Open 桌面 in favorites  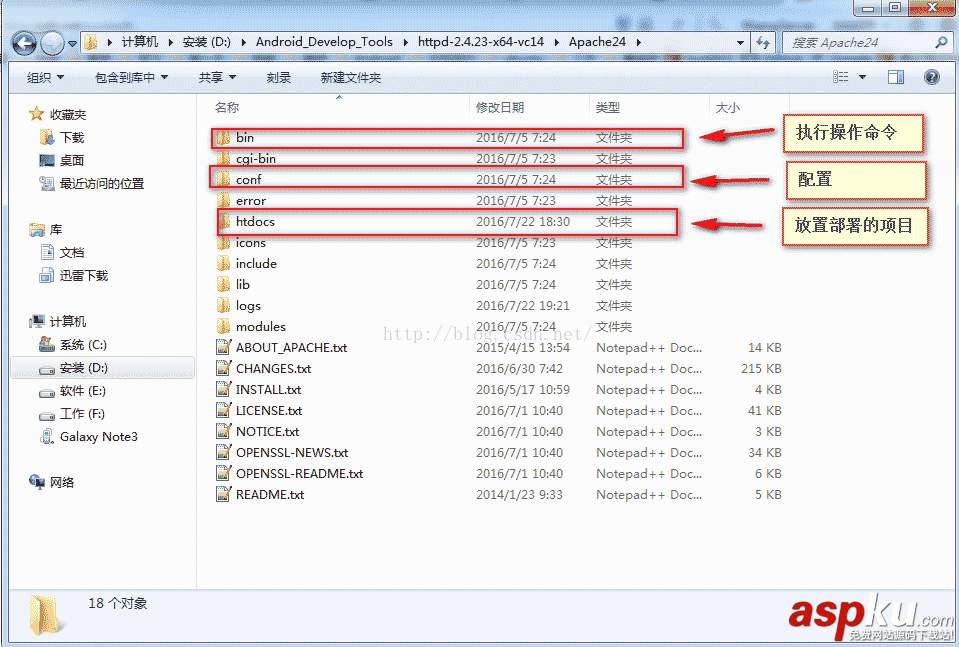click(x=72, y=160)
